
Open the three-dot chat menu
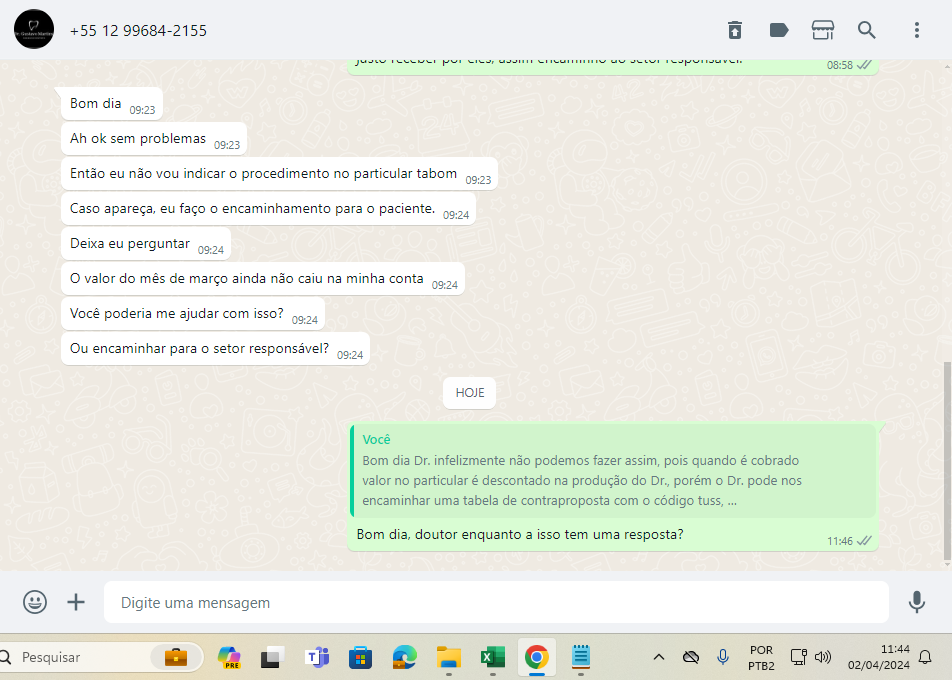[917, 30]
